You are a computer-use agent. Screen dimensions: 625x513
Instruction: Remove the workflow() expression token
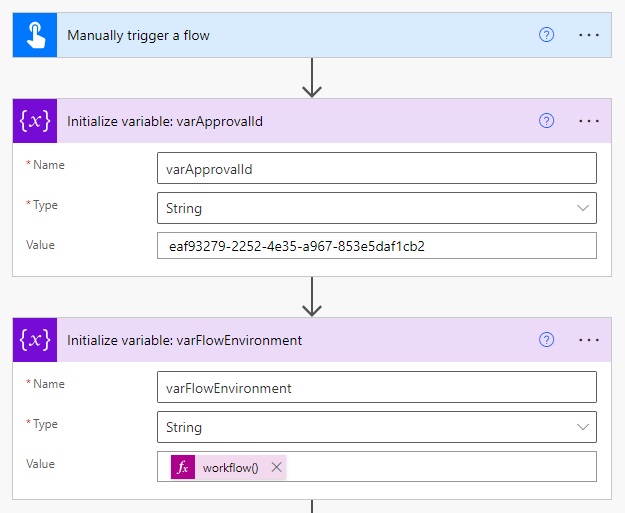click(276, 467)
